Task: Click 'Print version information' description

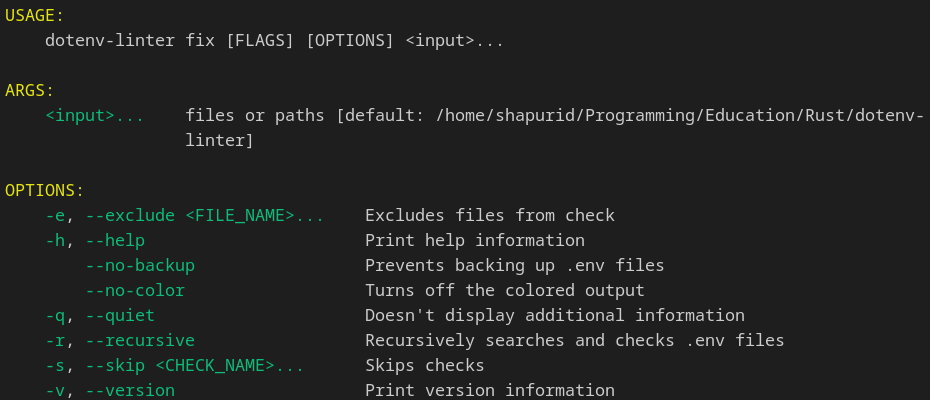Action: [x=490, y=390]
